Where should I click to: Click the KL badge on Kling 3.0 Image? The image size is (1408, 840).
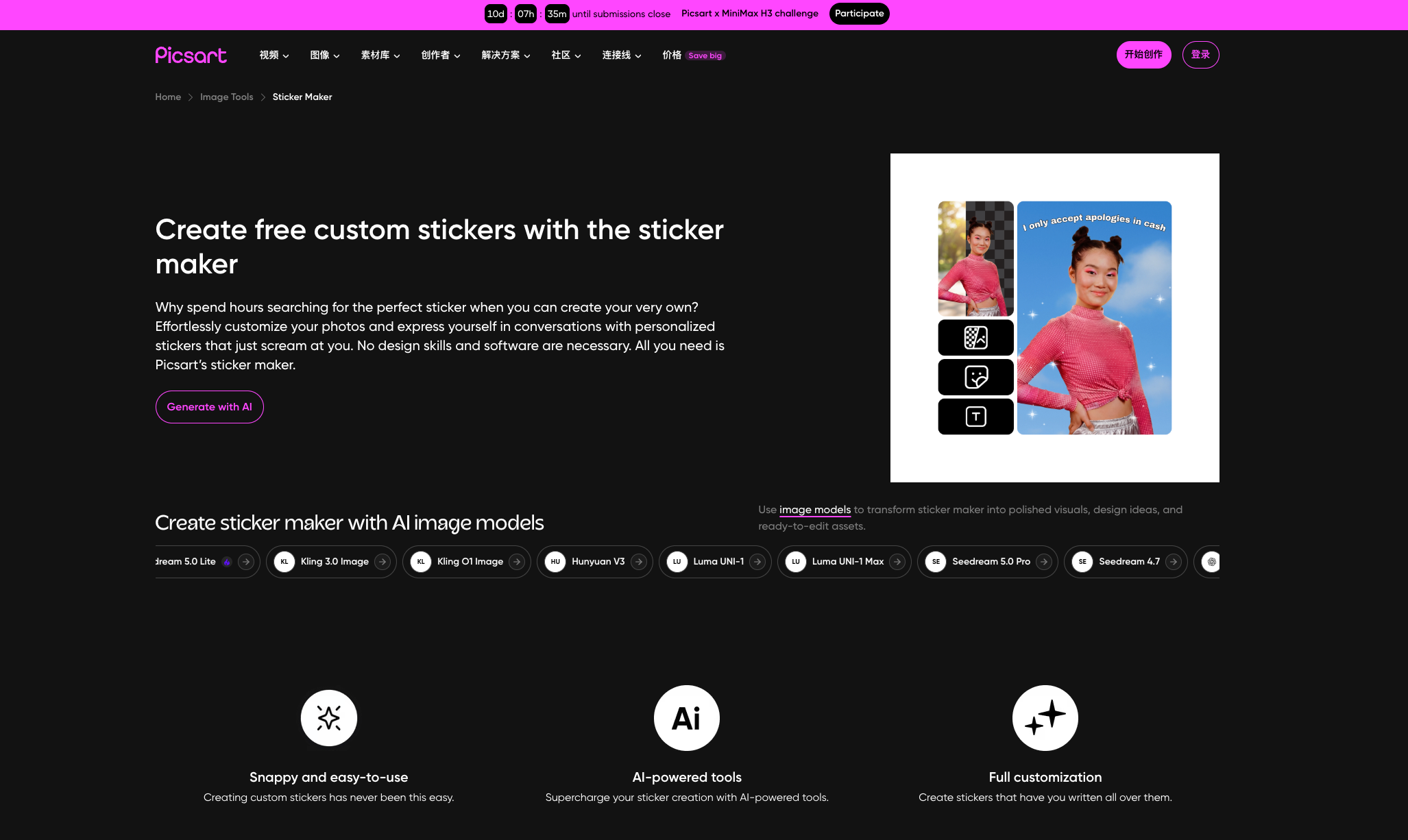284,562
